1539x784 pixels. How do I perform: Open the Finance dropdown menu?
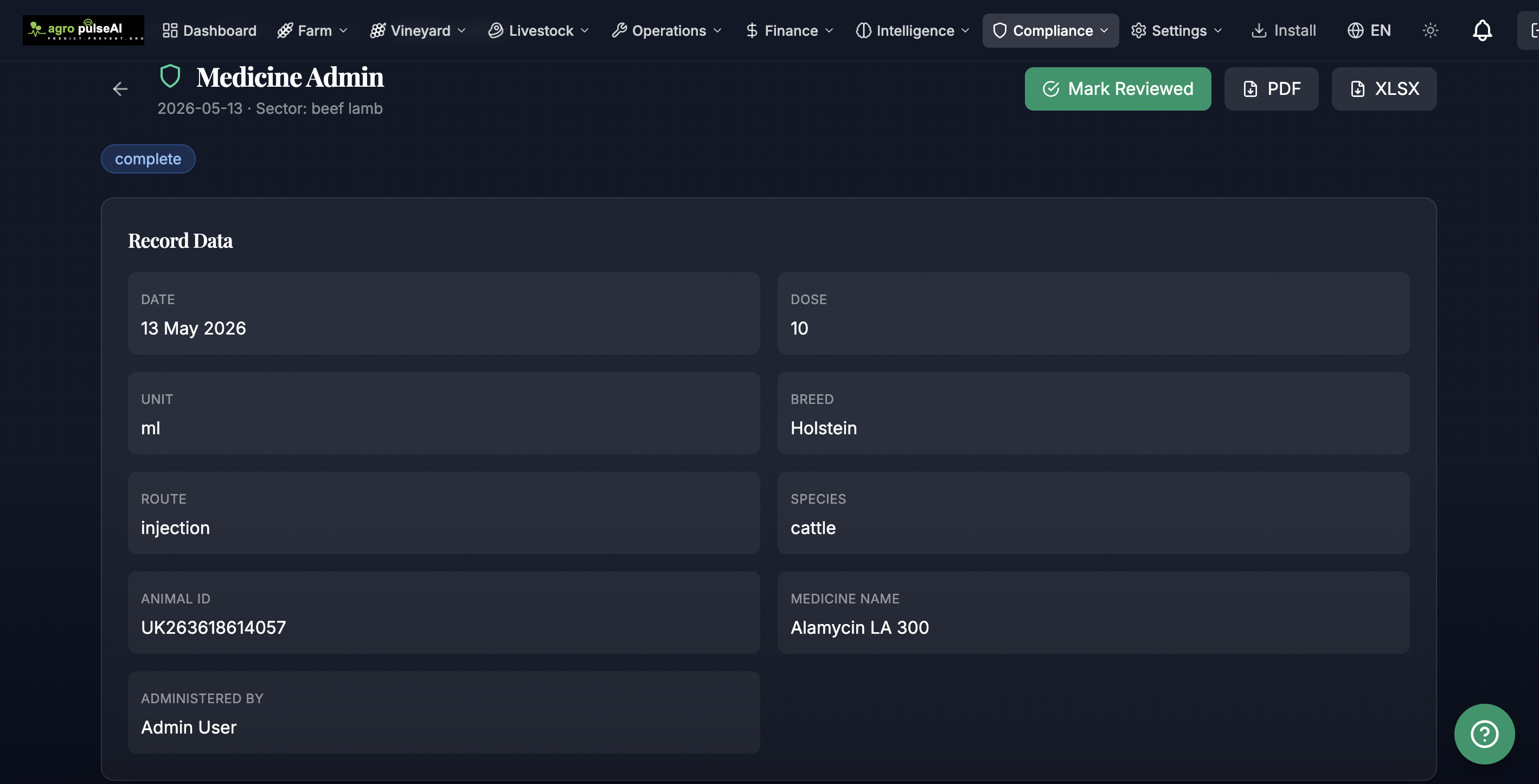tap(788, 30)
